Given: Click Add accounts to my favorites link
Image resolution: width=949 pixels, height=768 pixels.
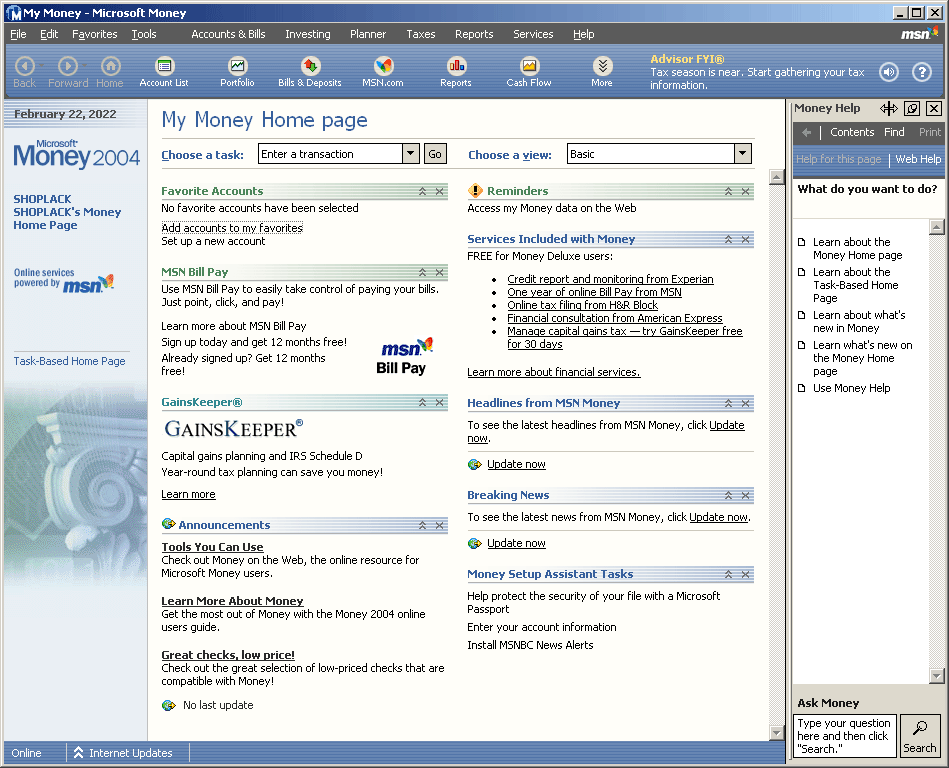Looking at the screenshot, I should [232, 228].
